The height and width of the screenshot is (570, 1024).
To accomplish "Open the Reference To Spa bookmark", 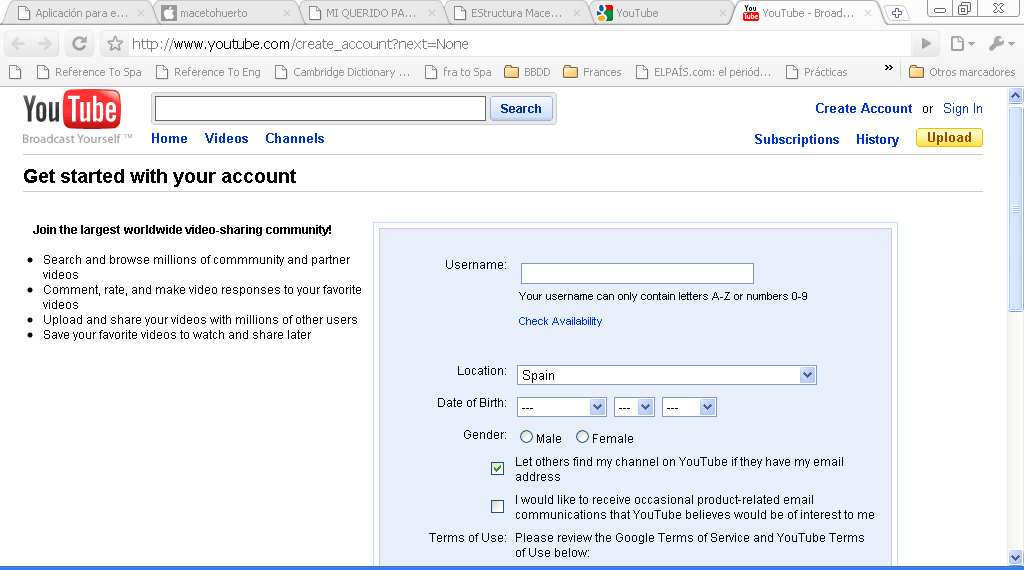I will tap(89, 72).
